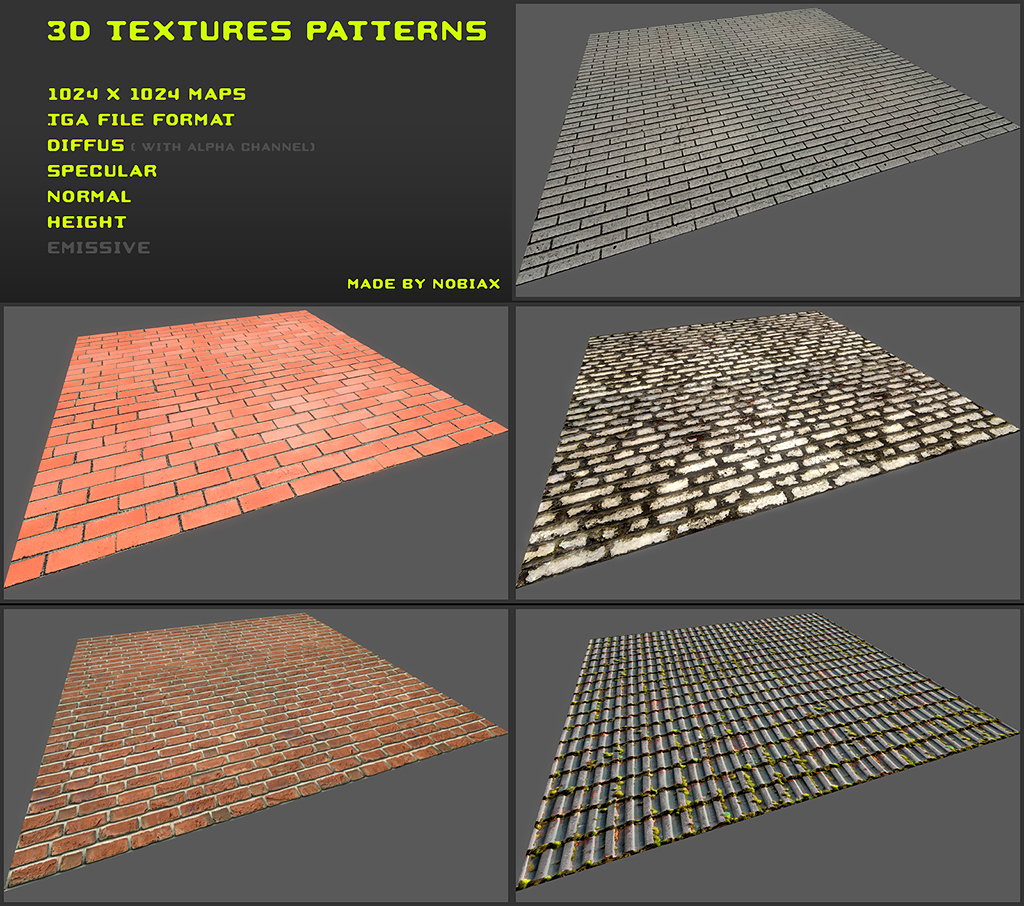1024x906 pixels.
Task: Expand the 1024 X 1024 MAPS entry
Action: click(147, 94)
